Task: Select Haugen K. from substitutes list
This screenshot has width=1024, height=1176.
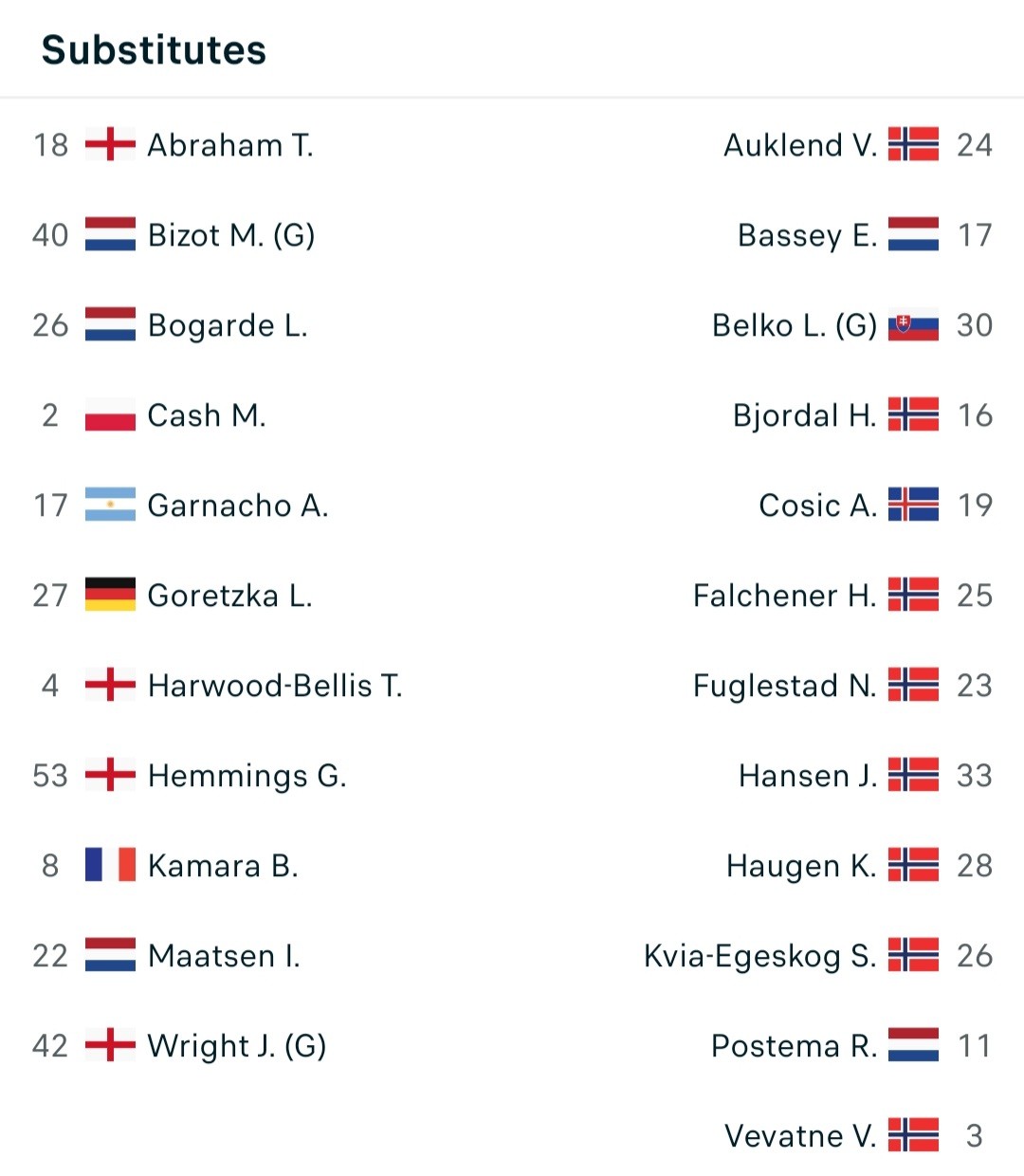Action: pos(801,866)
